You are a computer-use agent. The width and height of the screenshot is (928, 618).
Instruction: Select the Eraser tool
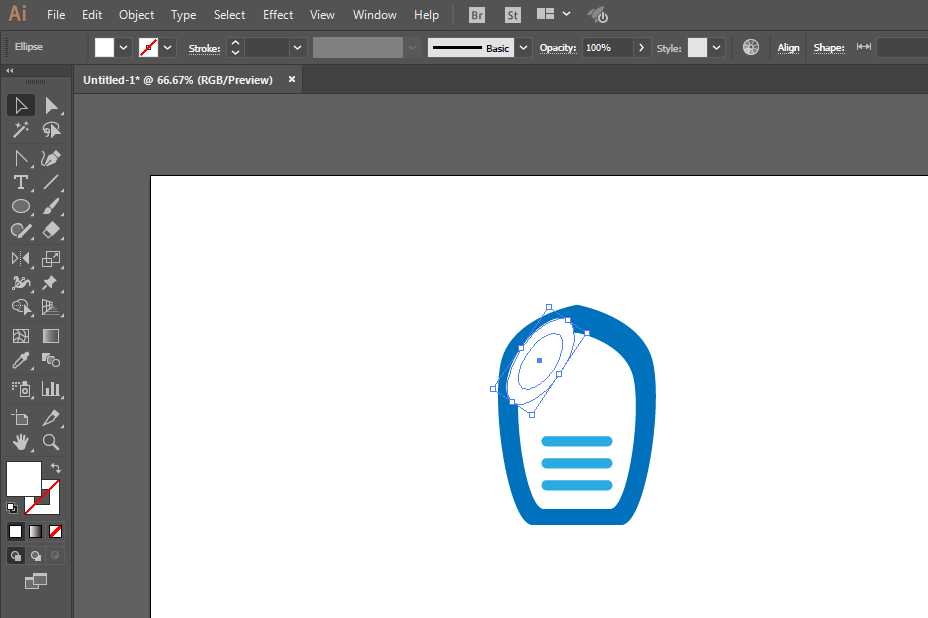[x=53, y=230]
